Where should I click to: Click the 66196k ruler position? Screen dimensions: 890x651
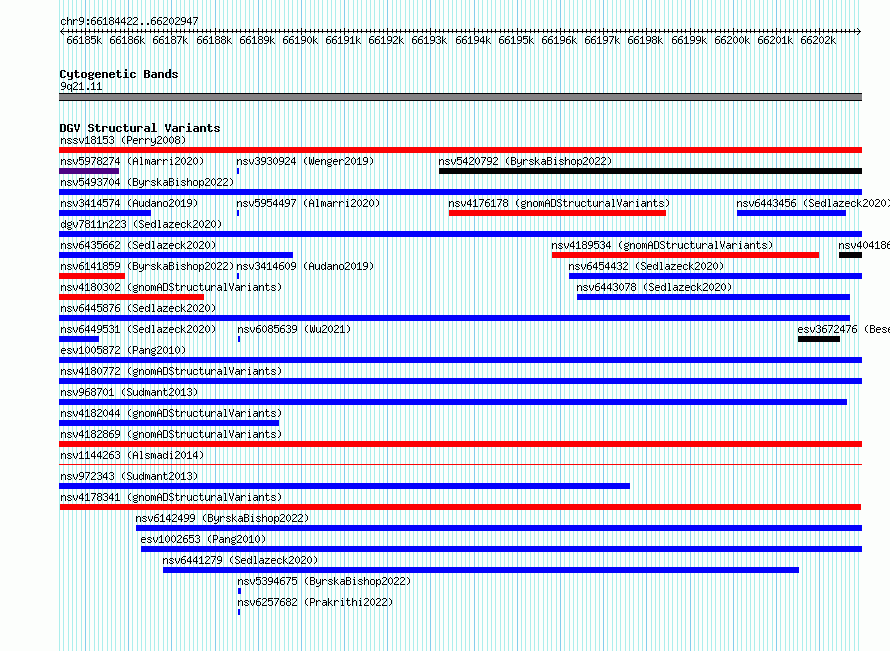[559, 40]
